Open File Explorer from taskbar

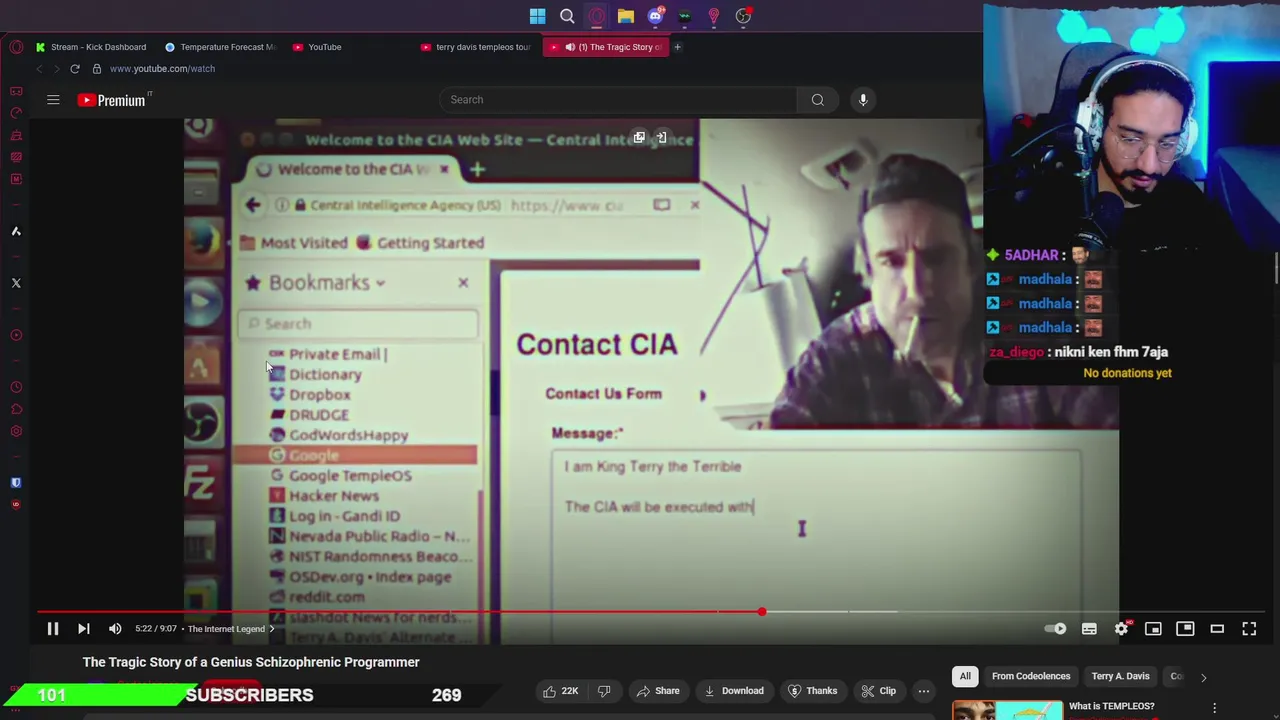coord(626,16)
